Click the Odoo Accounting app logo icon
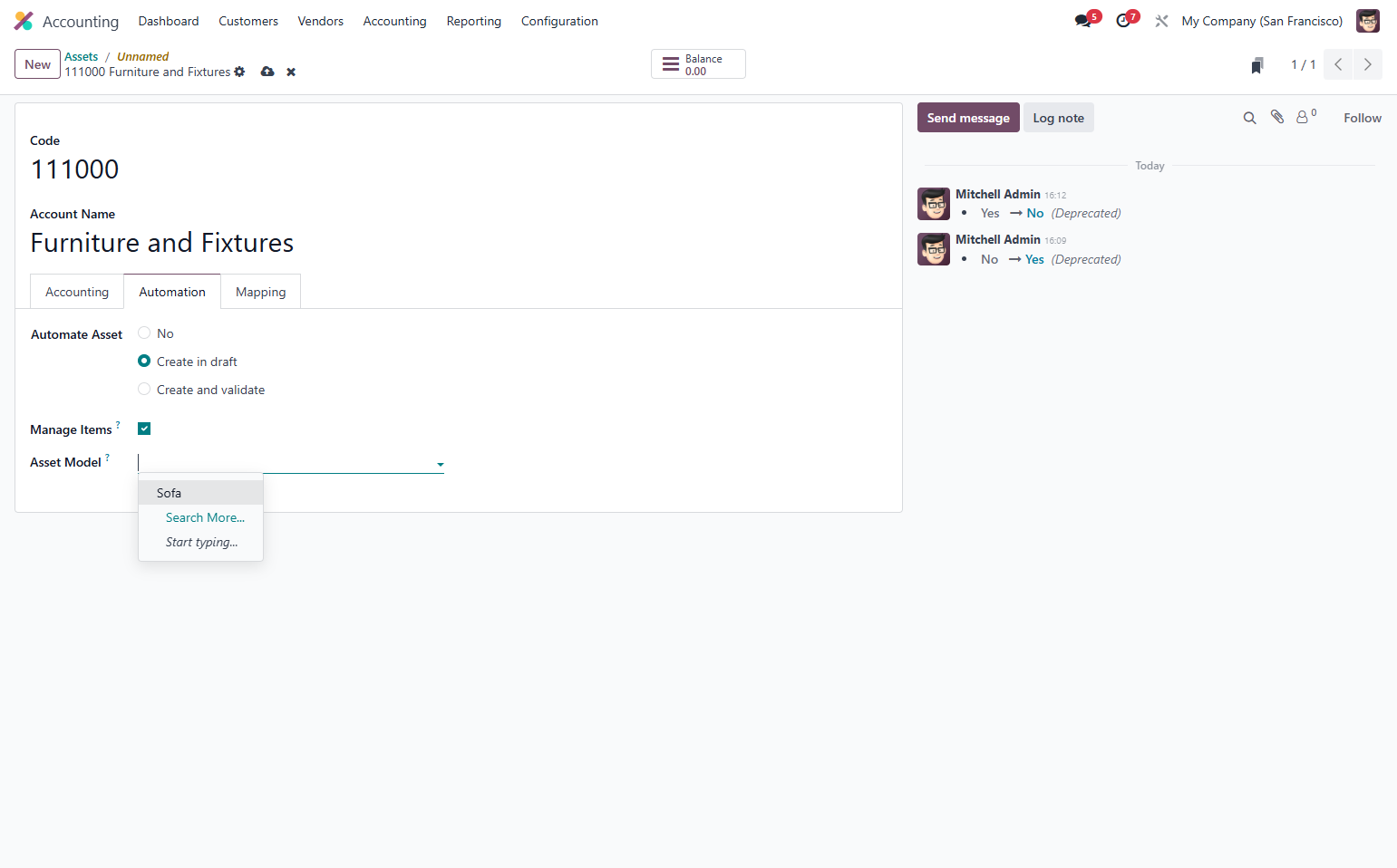Image resolution: width=1397 pixels, height=868 pixels. tap(24, 21)
